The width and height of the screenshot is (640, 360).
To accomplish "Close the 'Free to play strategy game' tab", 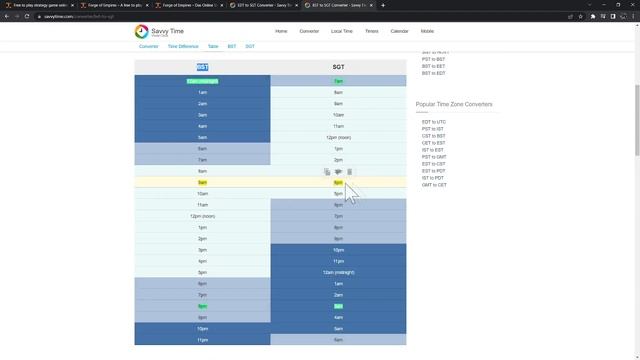I will point(72,5).
